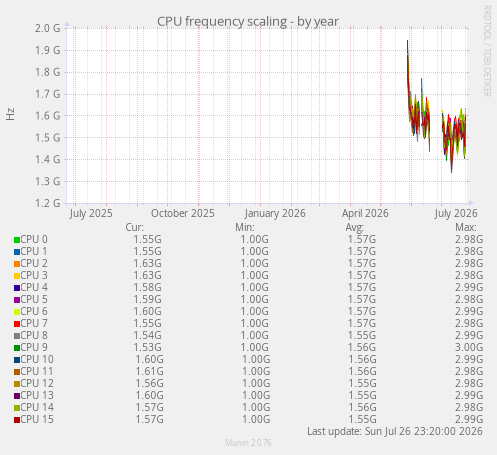Select the 'CPU 4' legend label
Screen dimensions: 497x455
pos(34,287)
